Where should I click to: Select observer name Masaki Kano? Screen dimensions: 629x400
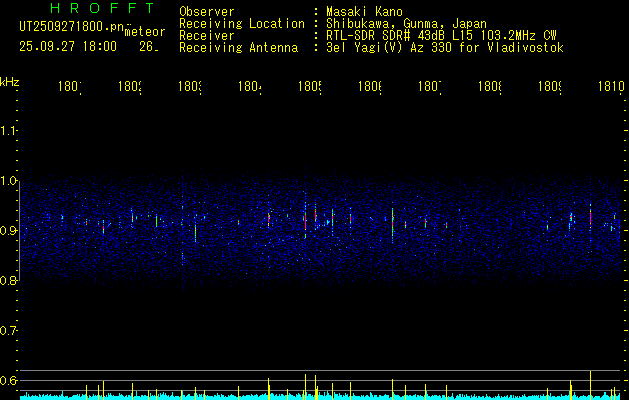[x=364, y=11]
